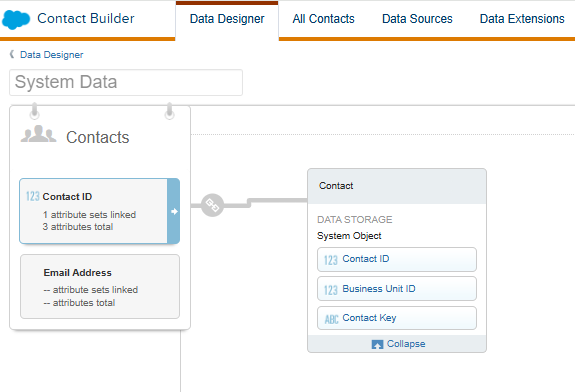The image size is (575, 392).
Task: Click the Data Designer breadcrumb link
Action: point(52,55)
